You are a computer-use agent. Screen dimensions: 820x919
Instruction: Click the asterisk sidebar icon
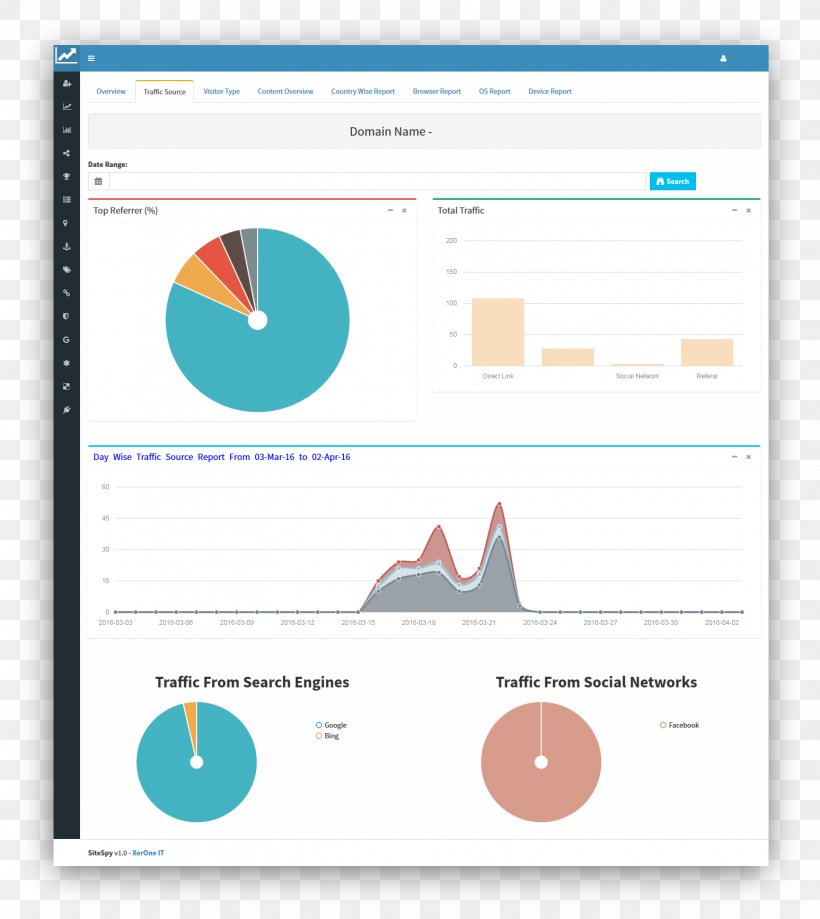pos(66,363)
